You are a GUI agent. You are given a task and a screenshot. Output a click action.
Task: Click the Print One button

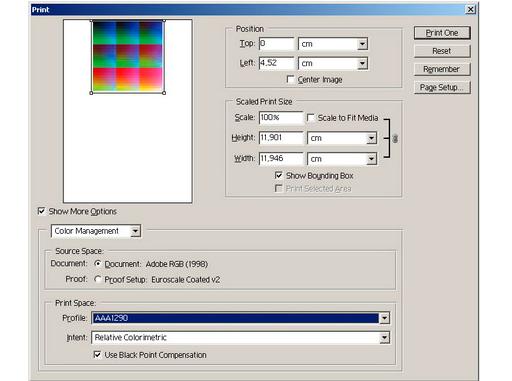pyautogui.click(x=442, y=33)
